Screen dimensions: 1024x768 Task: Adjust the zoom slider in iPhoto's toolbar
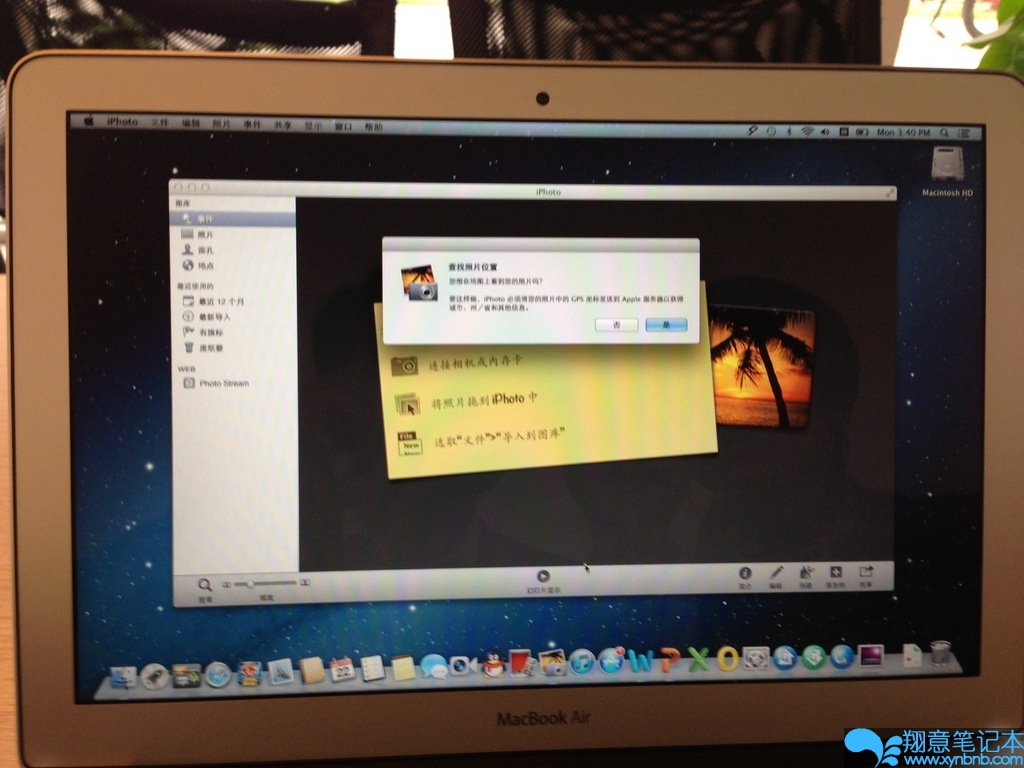point(266,583)
